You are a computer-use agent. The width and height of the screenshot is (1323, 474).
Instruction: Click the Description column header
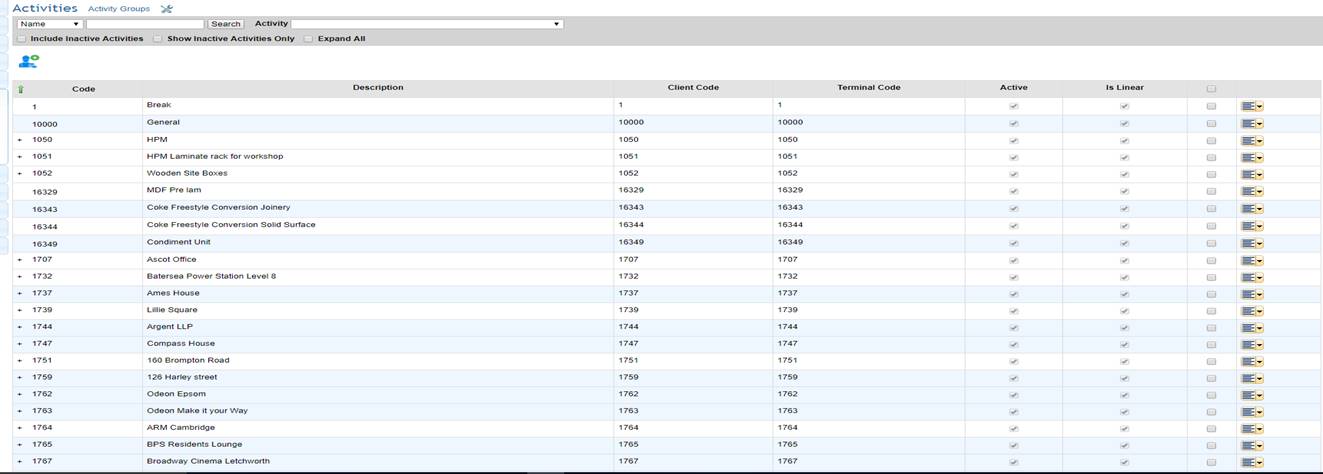378,88
